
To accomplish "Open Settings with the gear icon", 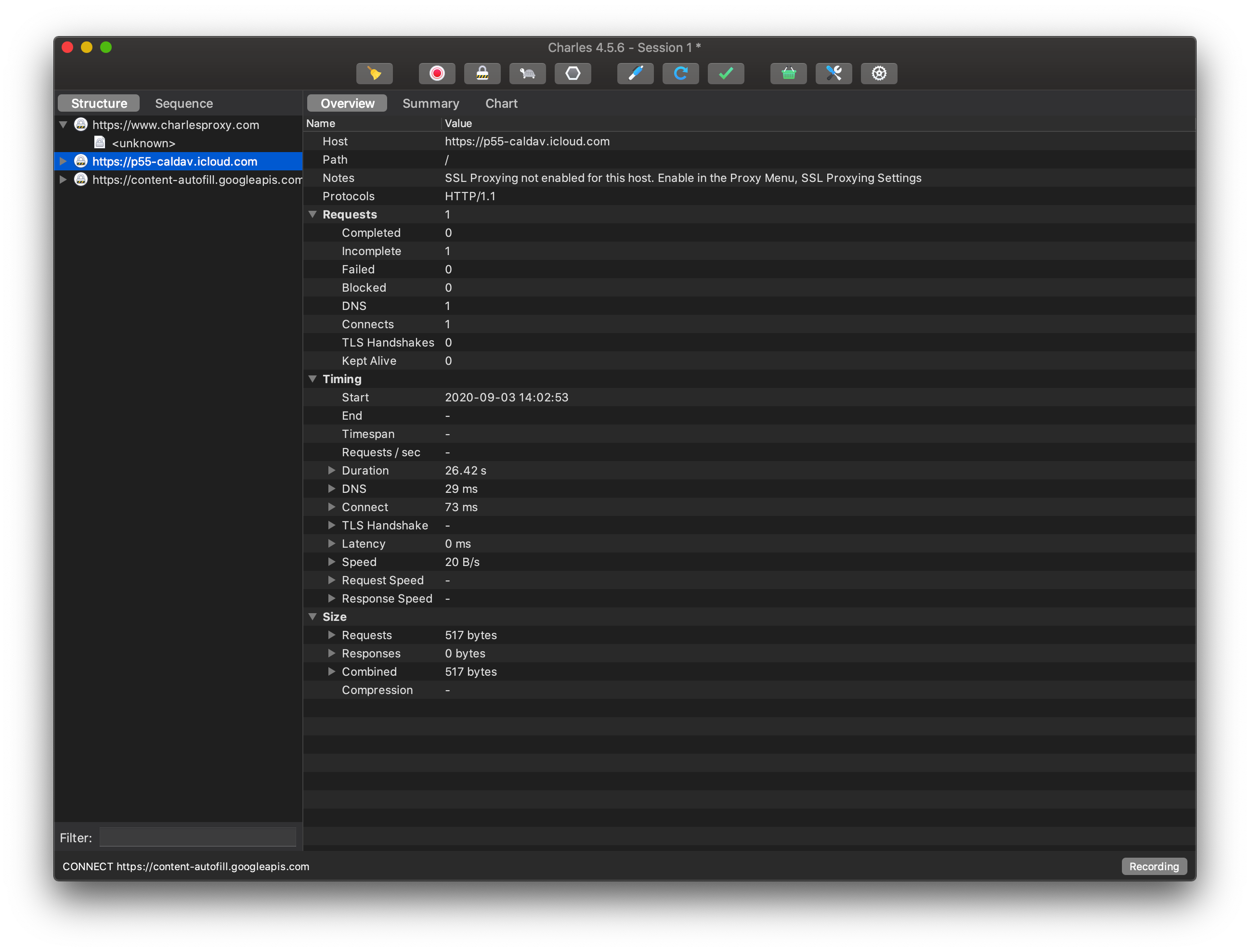I will tap(879, 73).
